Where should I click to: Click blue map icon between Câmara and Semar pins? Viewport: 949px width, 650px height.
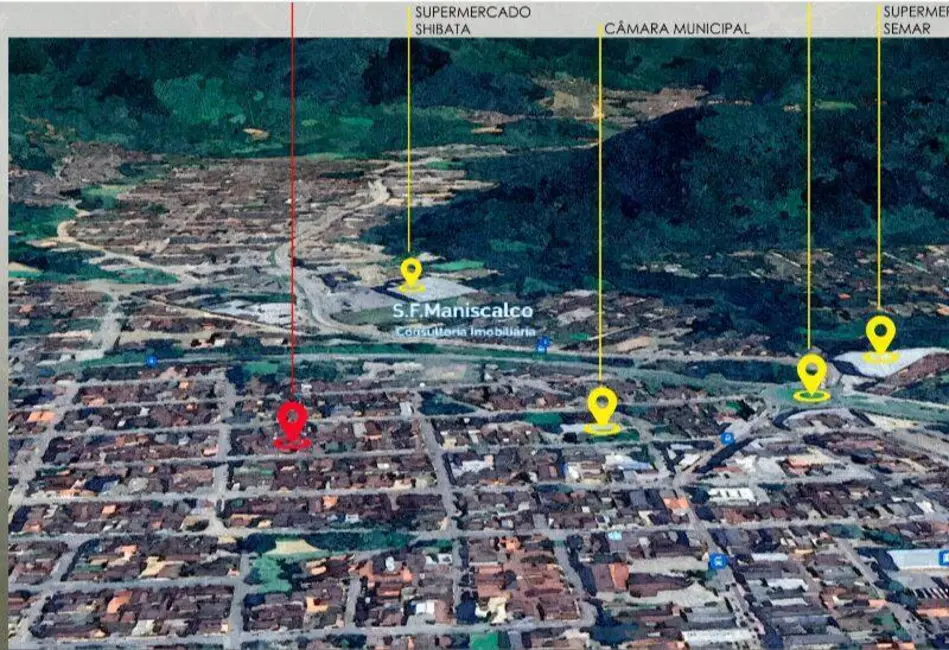(727, 438)
